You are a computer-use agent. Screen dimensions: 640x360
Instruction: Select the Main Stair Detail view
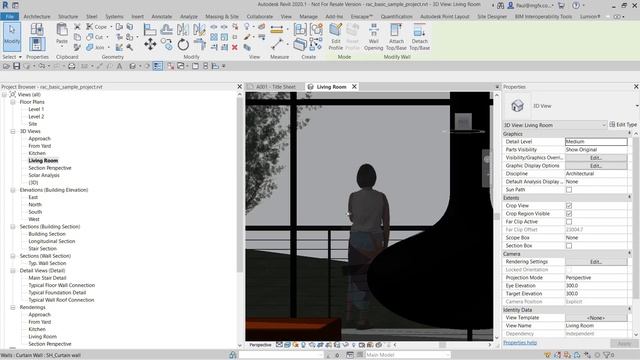[47, 278]
